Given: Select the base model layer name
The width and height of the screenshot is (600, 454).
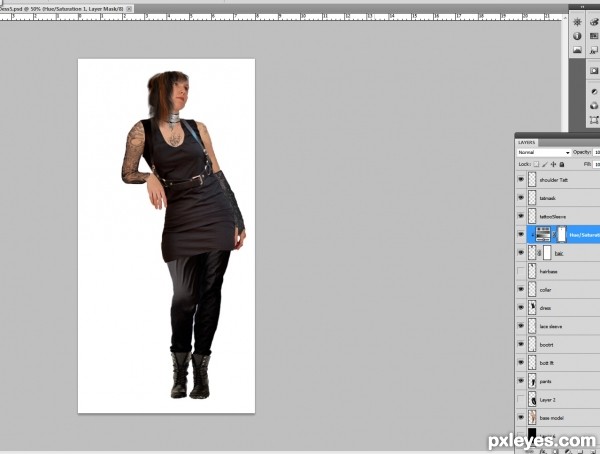Looking at the screenshot, I should 551,418.
